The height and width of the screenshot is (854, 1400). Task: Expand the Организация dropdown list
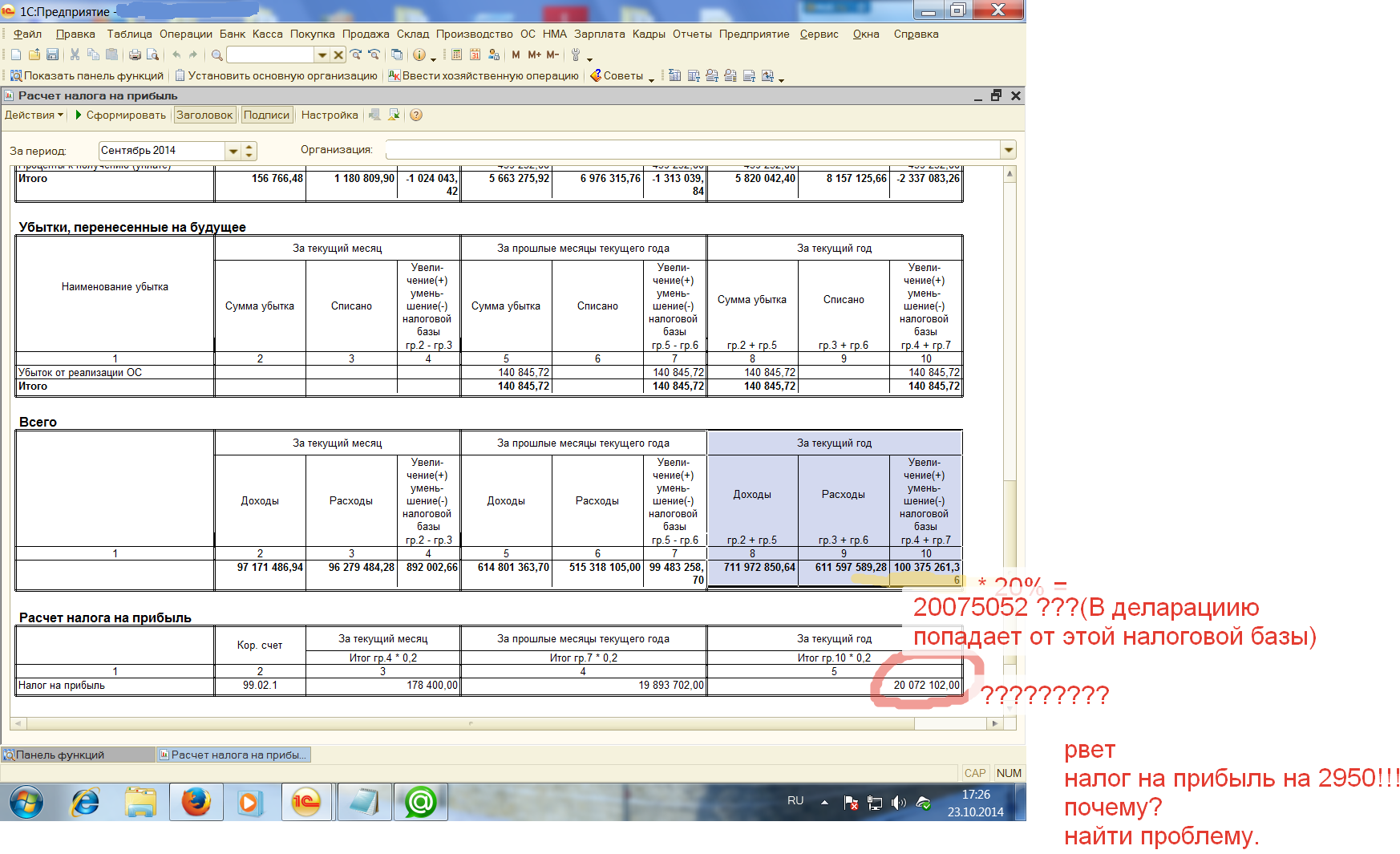tap(1008, 150)
